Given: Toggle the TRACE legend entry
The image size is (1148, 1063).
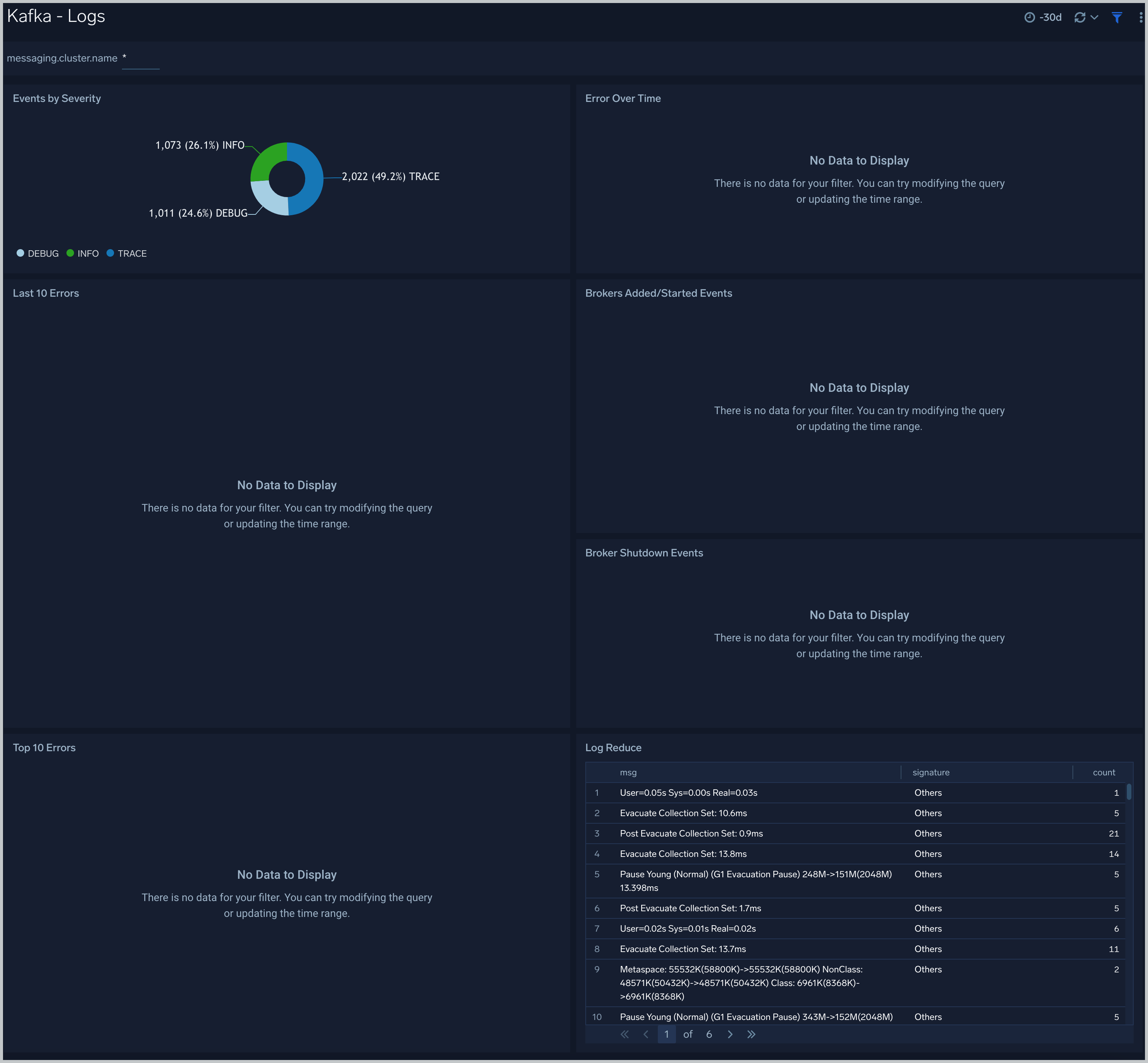Looking at the screenshot, I should tap(127, 253).
